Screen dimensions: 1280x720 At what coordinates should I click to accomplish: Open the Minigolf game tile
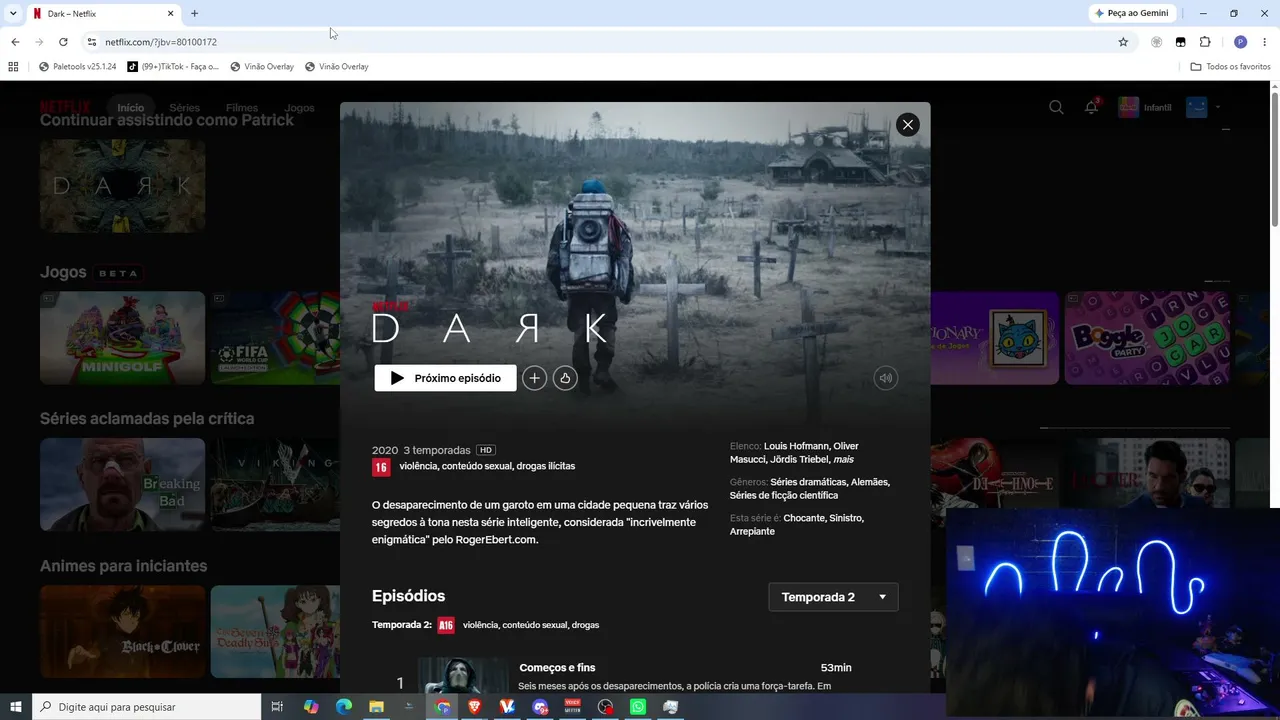point(122,338)
